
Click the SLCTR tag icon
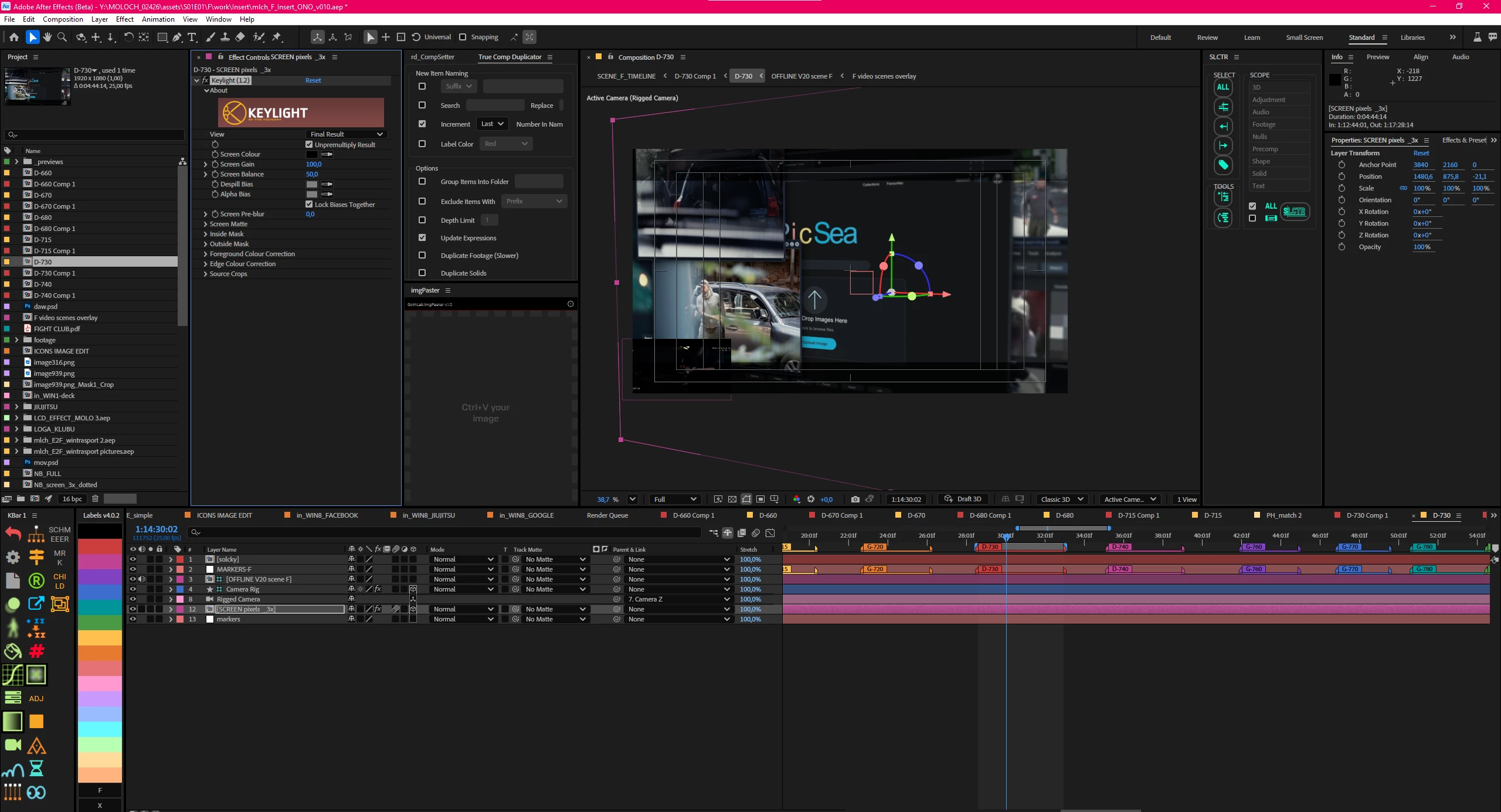tap(1223, 165)
